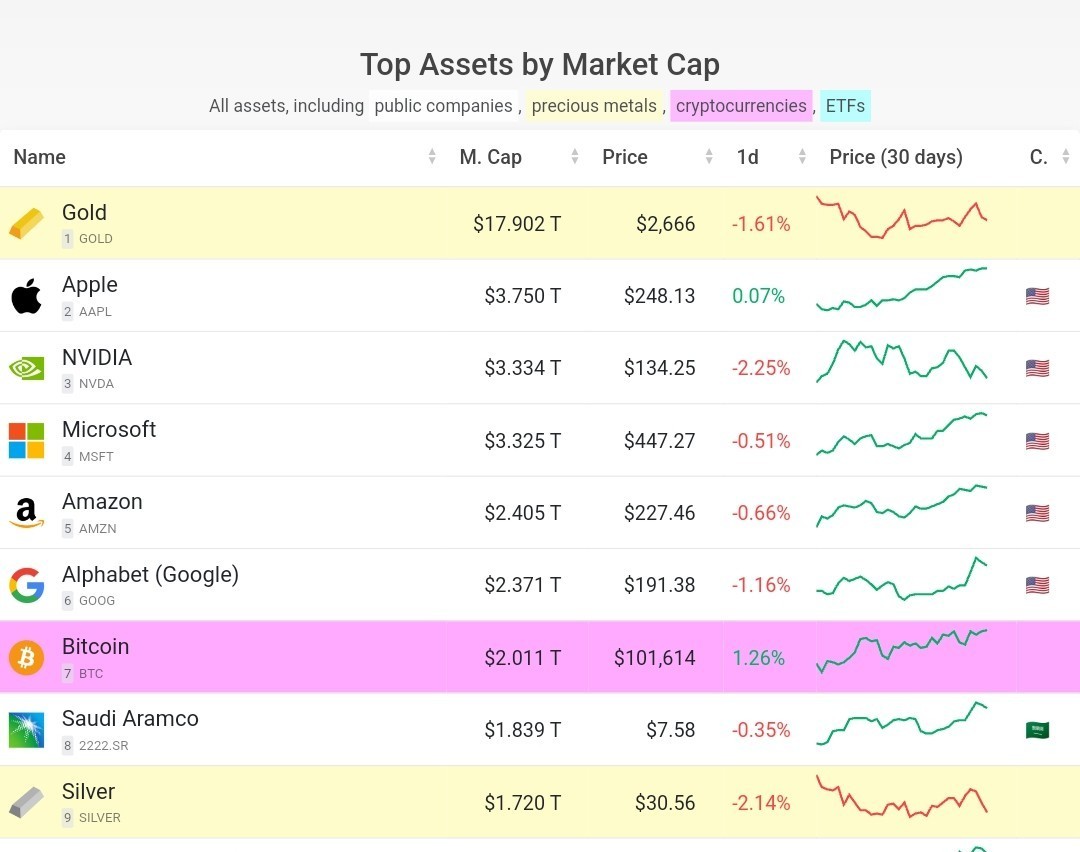Open the Apple company page link
The width and height of the screenshot is (1080, 852).
tap(90, 284)
